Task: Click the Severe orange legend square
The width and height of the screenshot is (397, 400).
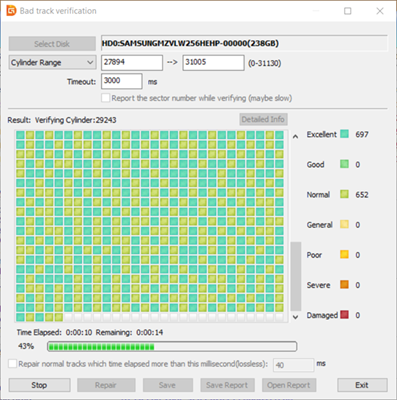Action: [x=344, y=285]
